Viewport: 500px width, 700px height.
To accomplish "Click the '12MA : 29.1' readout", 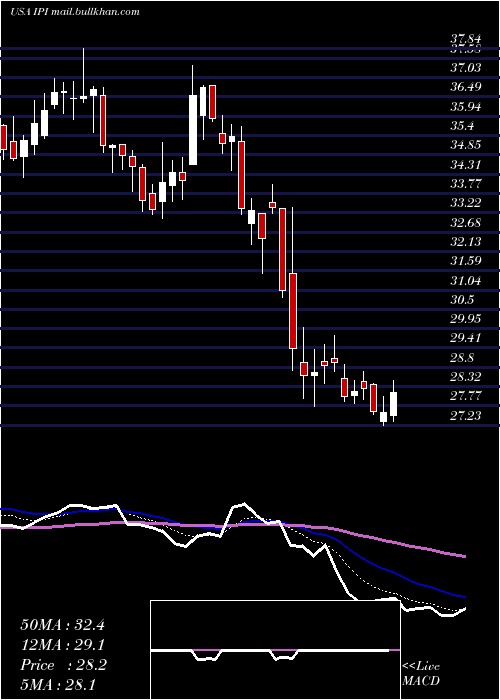I will pos(62,645).
